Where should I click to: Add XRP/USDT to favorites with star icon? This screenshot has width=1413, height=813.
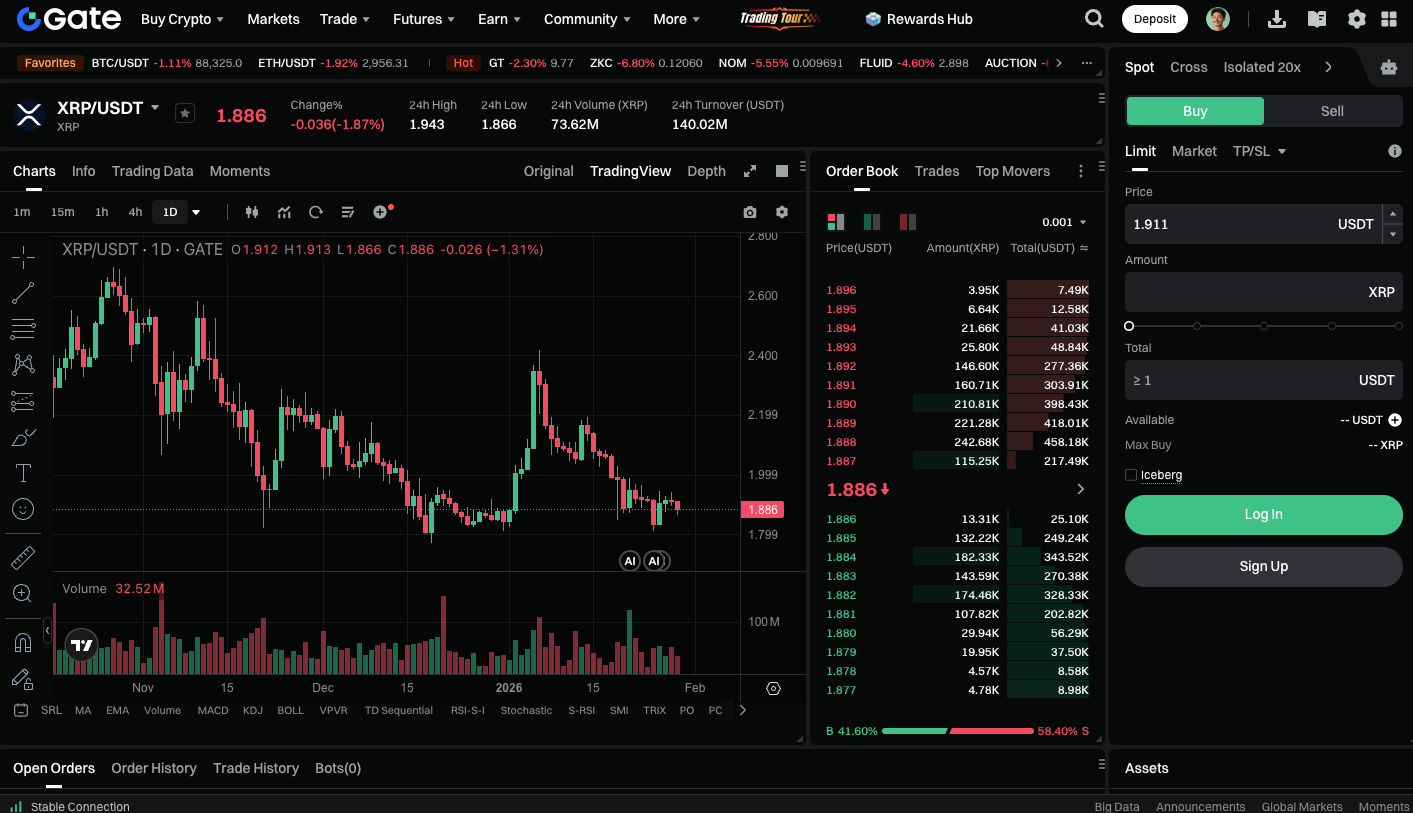(x=185, y=113)
